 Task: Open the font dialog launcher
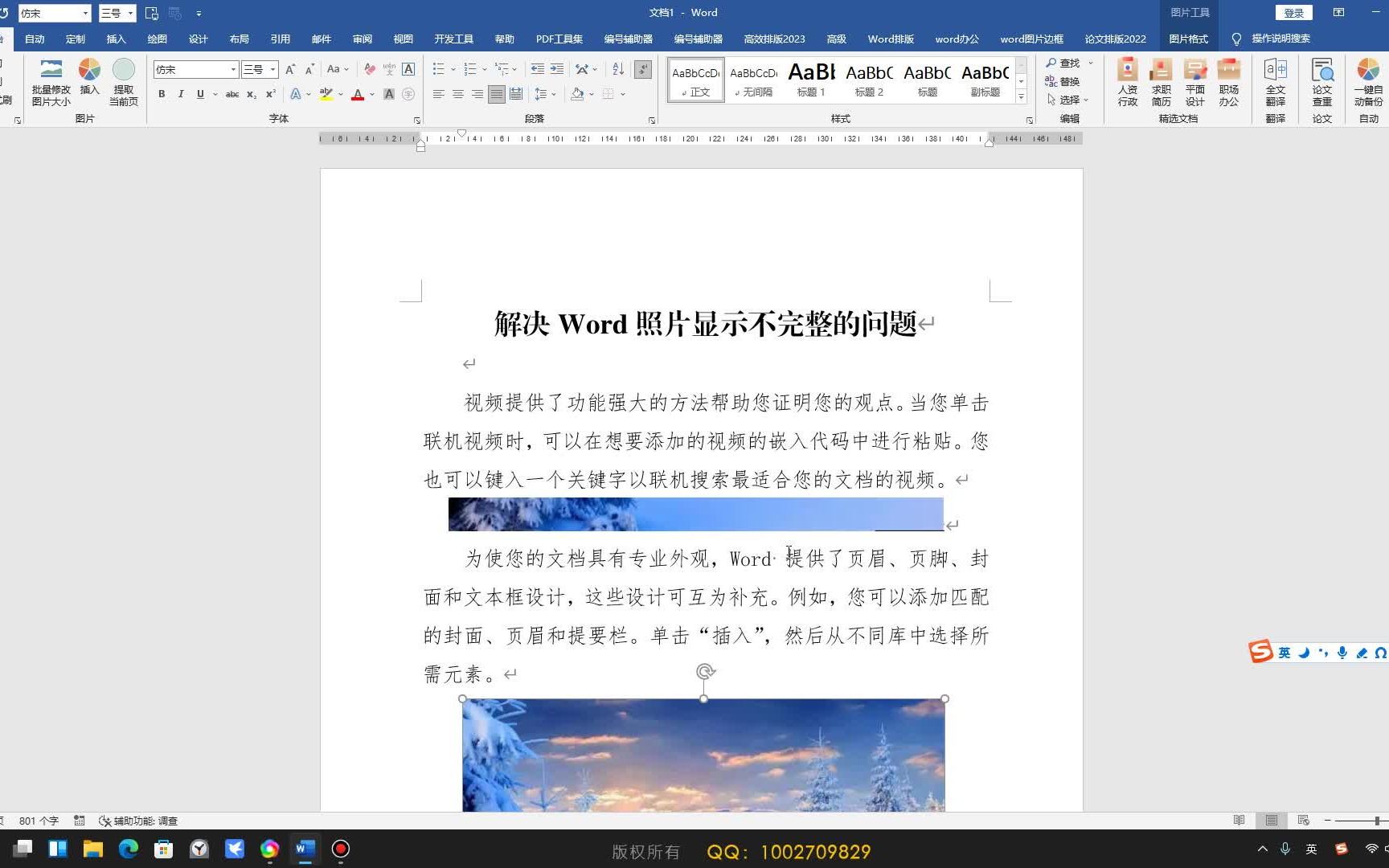pyautogui.click(x=417, y=120)
